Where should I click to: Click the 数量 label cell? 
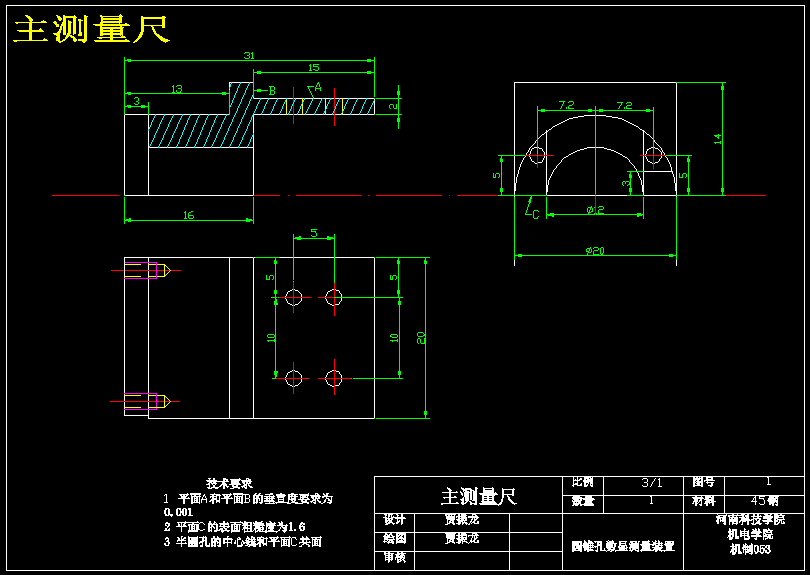583,501
